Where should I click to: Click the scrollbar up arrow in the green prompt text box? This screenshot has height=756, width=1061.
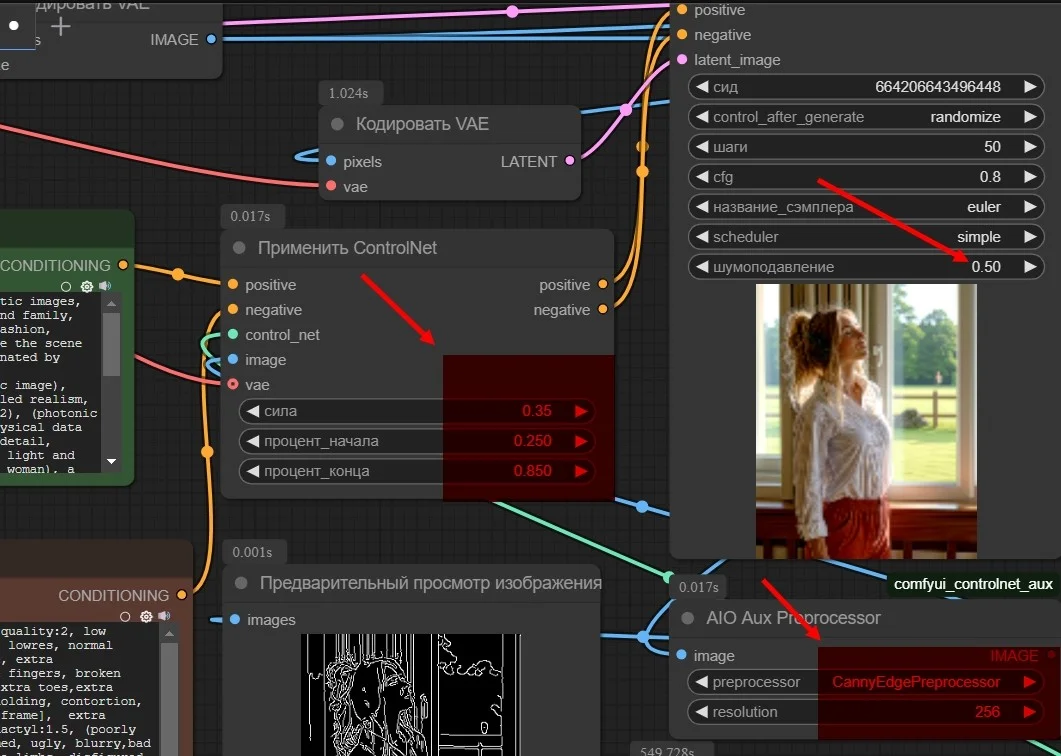click(112, 304)
